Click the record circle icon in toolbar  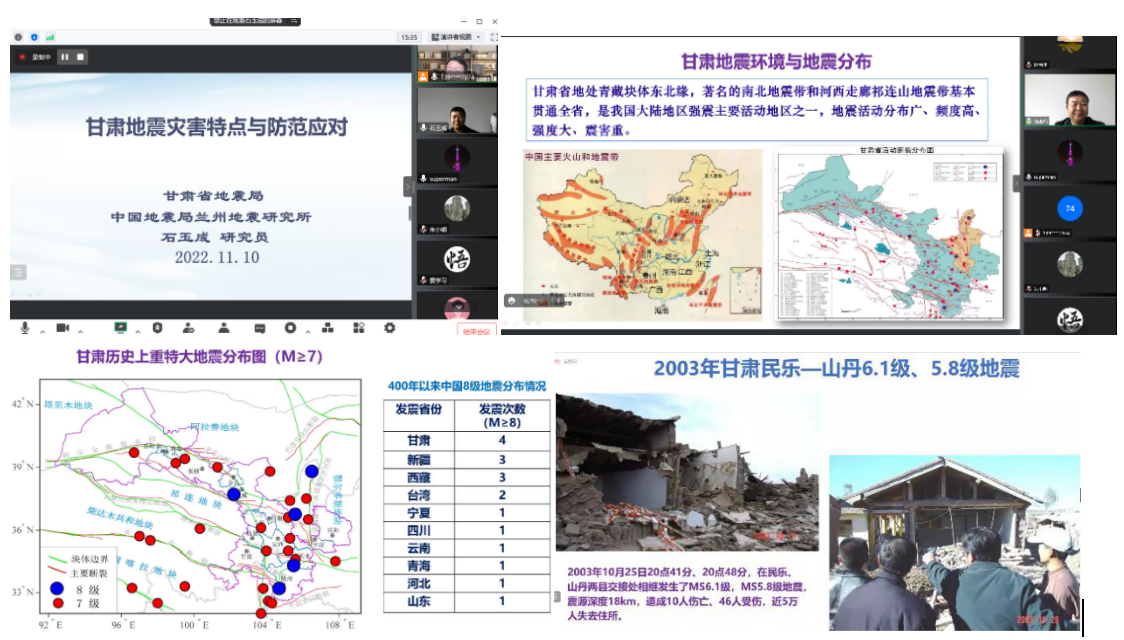point(290,328)
